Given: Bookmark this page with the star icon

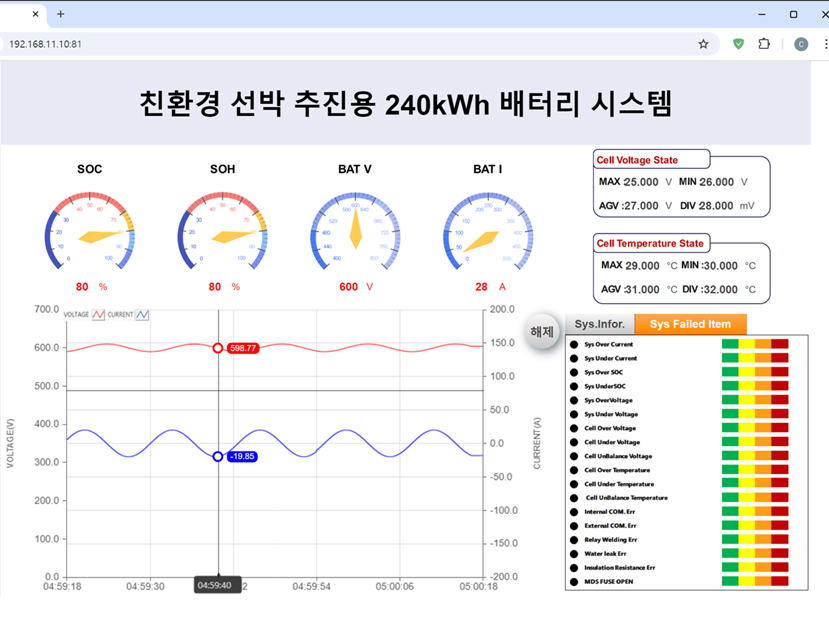Looking at the screenshot, I should 703,44.
